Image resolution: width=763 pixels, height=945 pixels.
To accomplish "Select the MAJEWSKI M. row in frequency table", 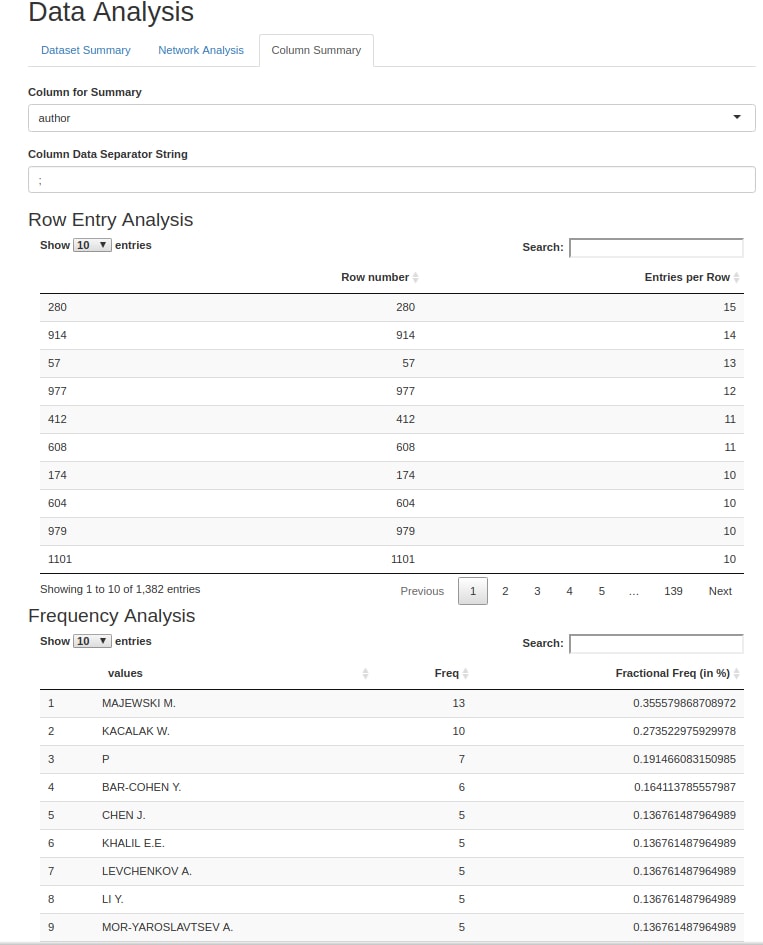I will 139,703.
